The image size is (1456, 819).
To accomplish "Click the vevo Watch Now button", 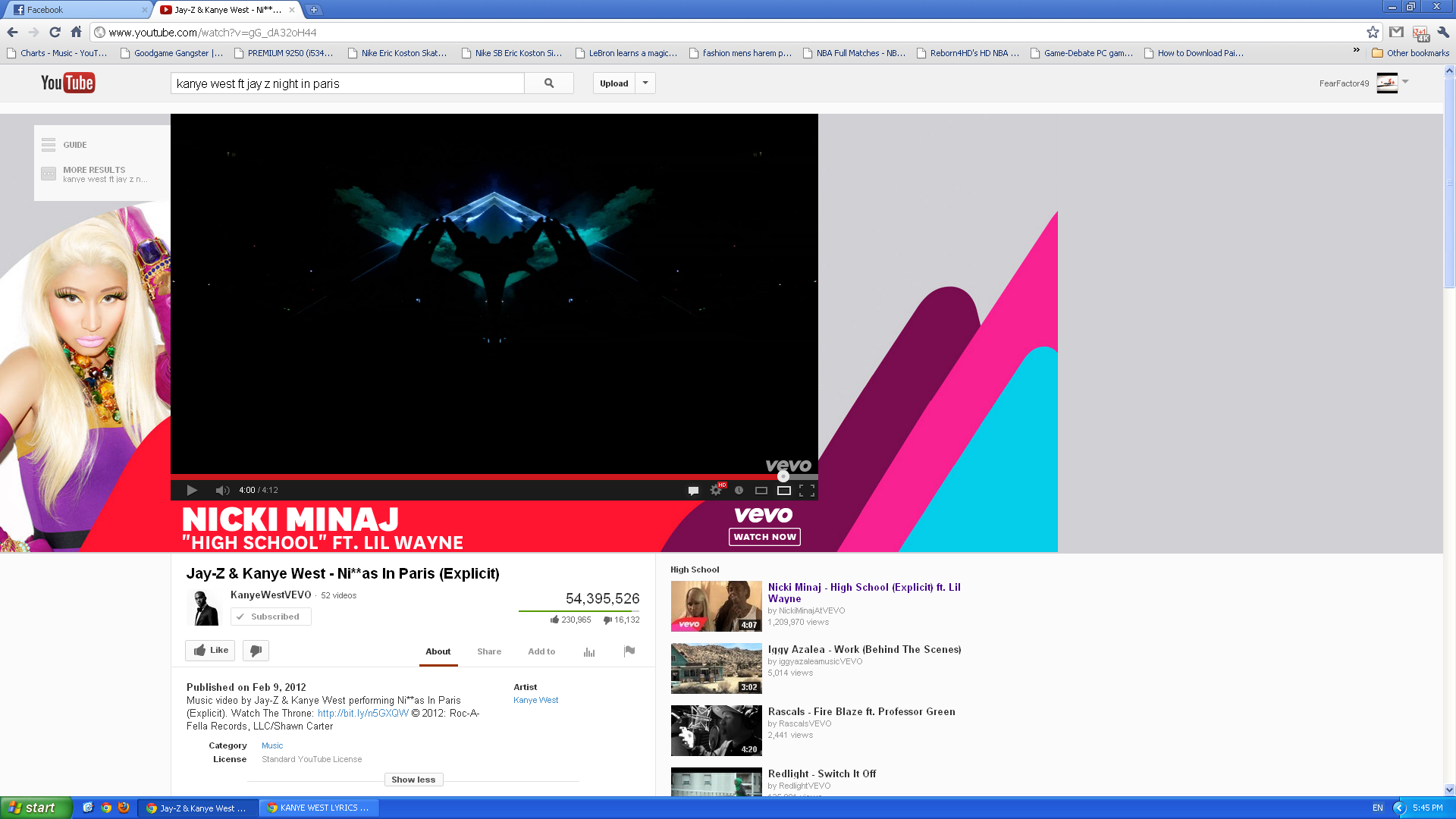I will coord(764,536).
